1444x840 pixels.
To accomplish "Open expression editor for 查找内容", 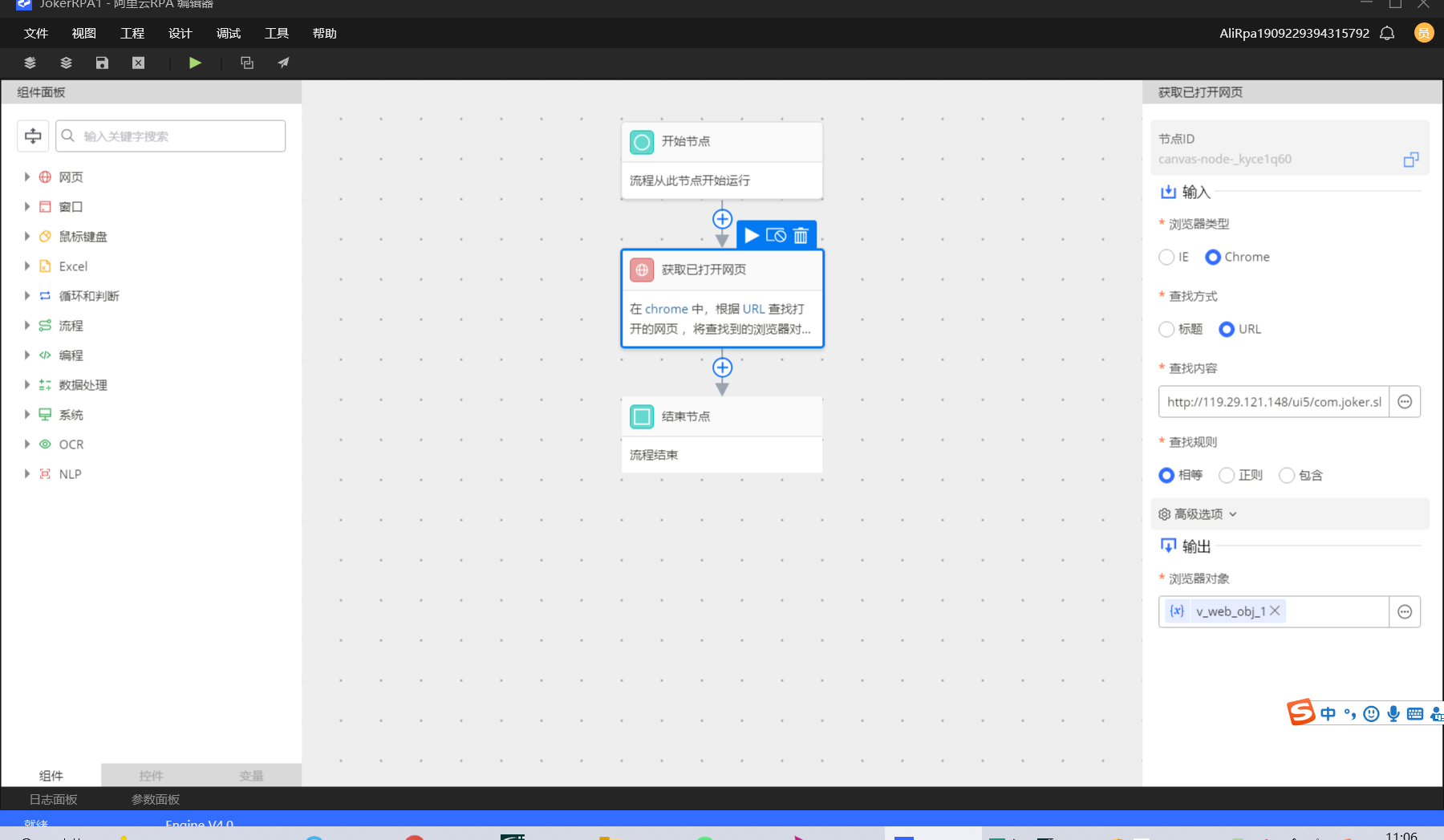I will [x=1405, y=402].
